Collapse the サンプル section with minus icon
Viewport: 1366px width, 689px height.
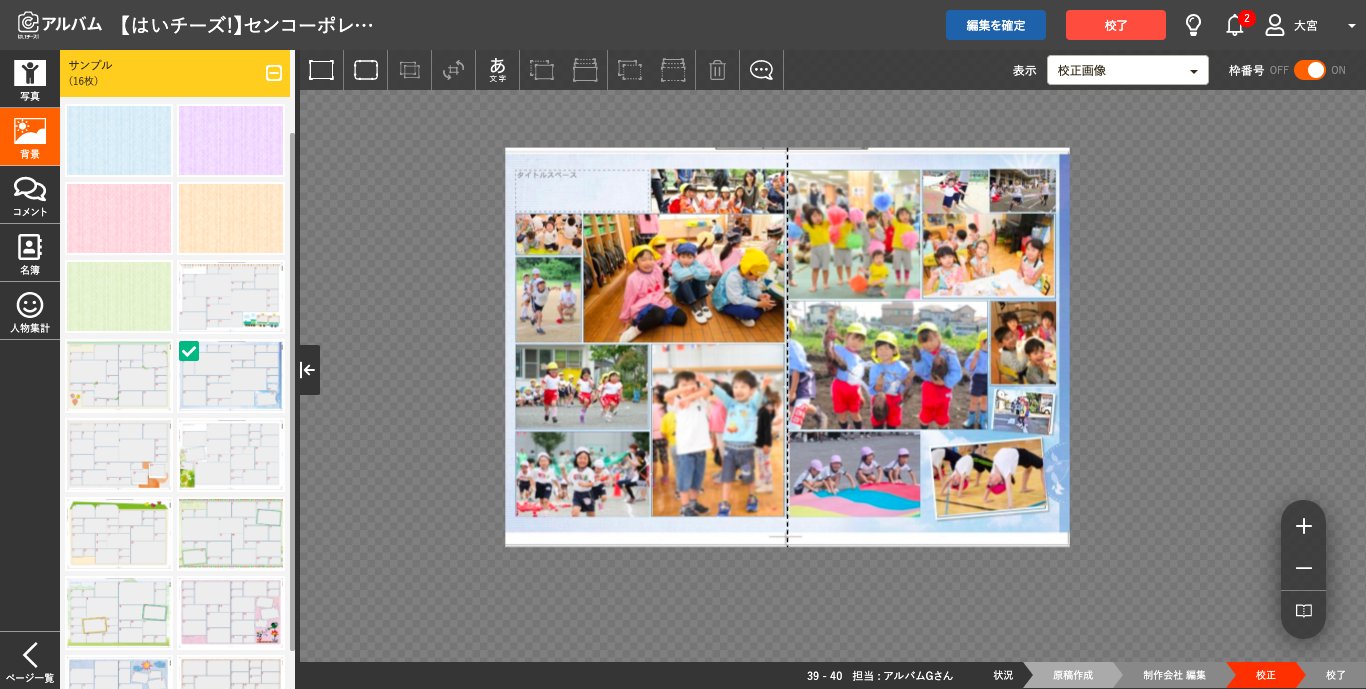[x=273, y=73]
